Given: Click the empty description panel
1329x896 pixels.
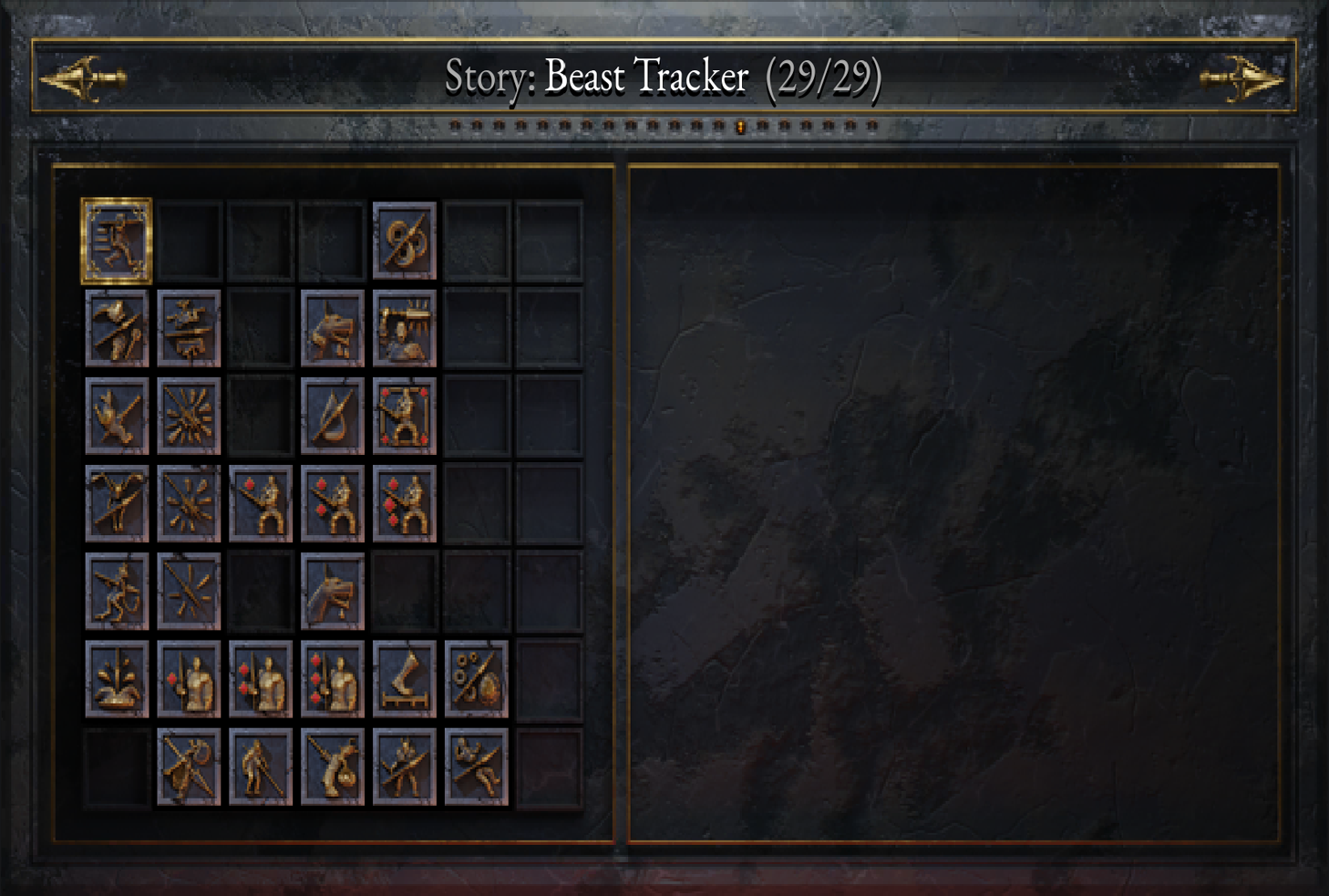Looking at the screenshot, I should point(953,503).
